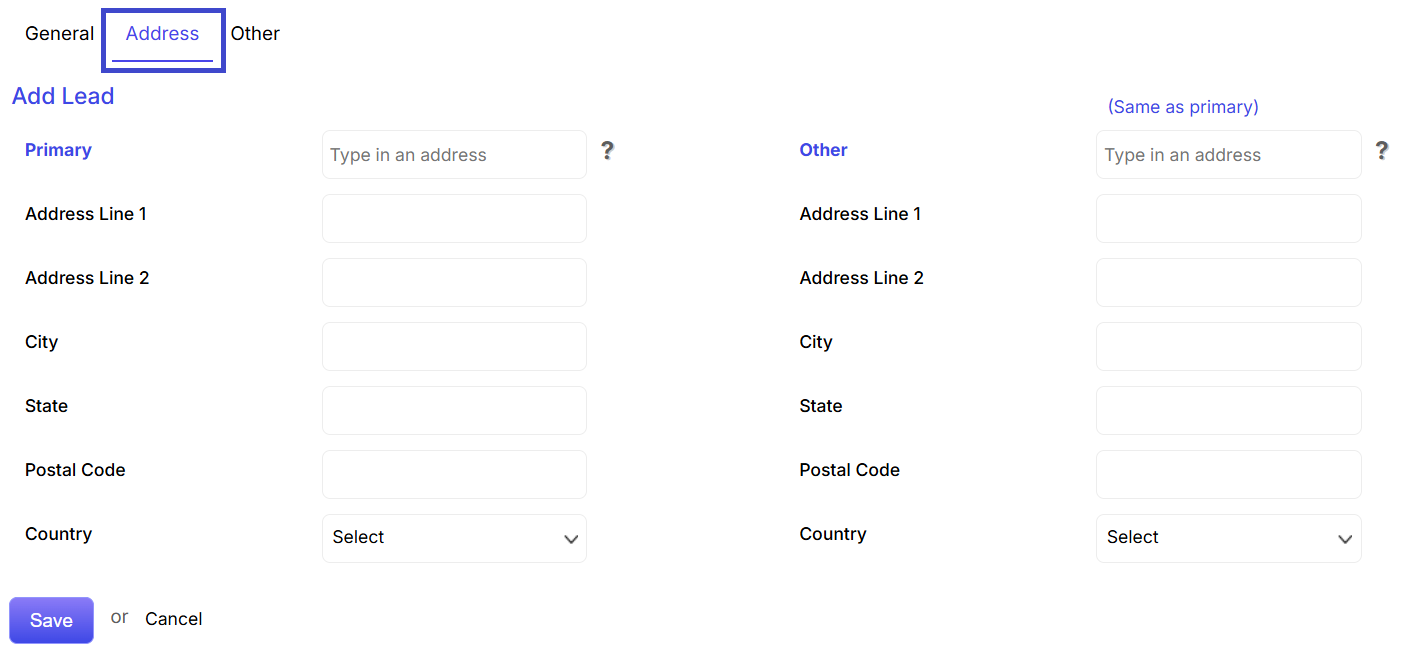
Task: Click the Same as primary link
Action: [1183, 107]
